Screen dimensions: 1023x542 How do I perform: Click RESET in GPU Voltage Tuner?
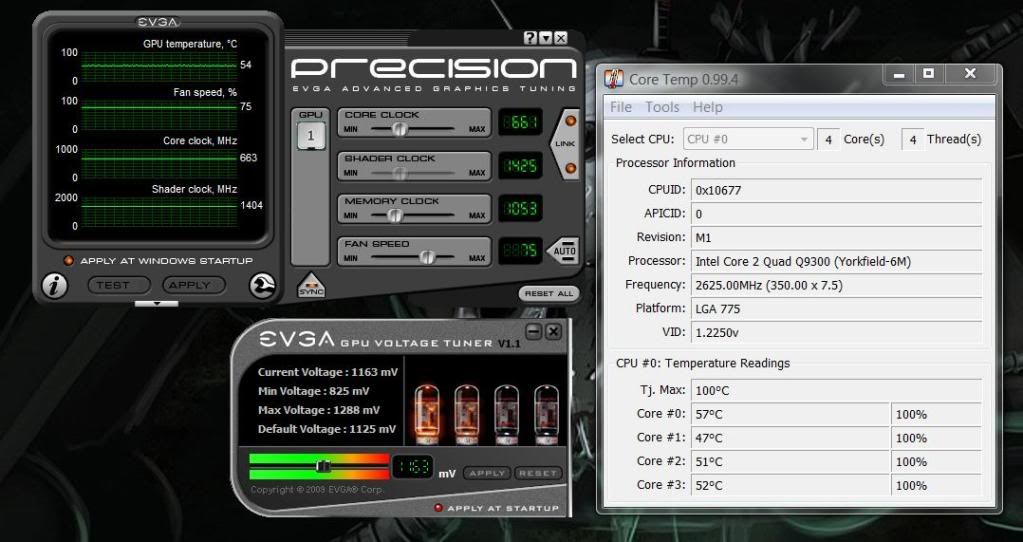point(538,473)
